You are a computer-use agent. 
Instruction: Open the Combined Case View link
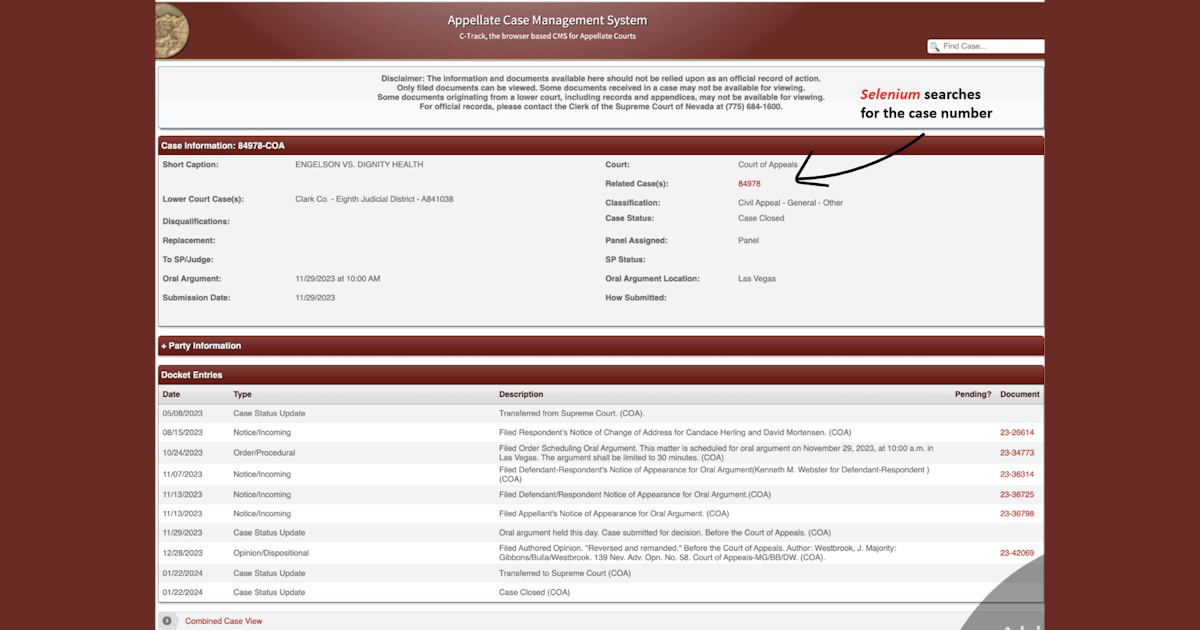click(x=223, y=621)
